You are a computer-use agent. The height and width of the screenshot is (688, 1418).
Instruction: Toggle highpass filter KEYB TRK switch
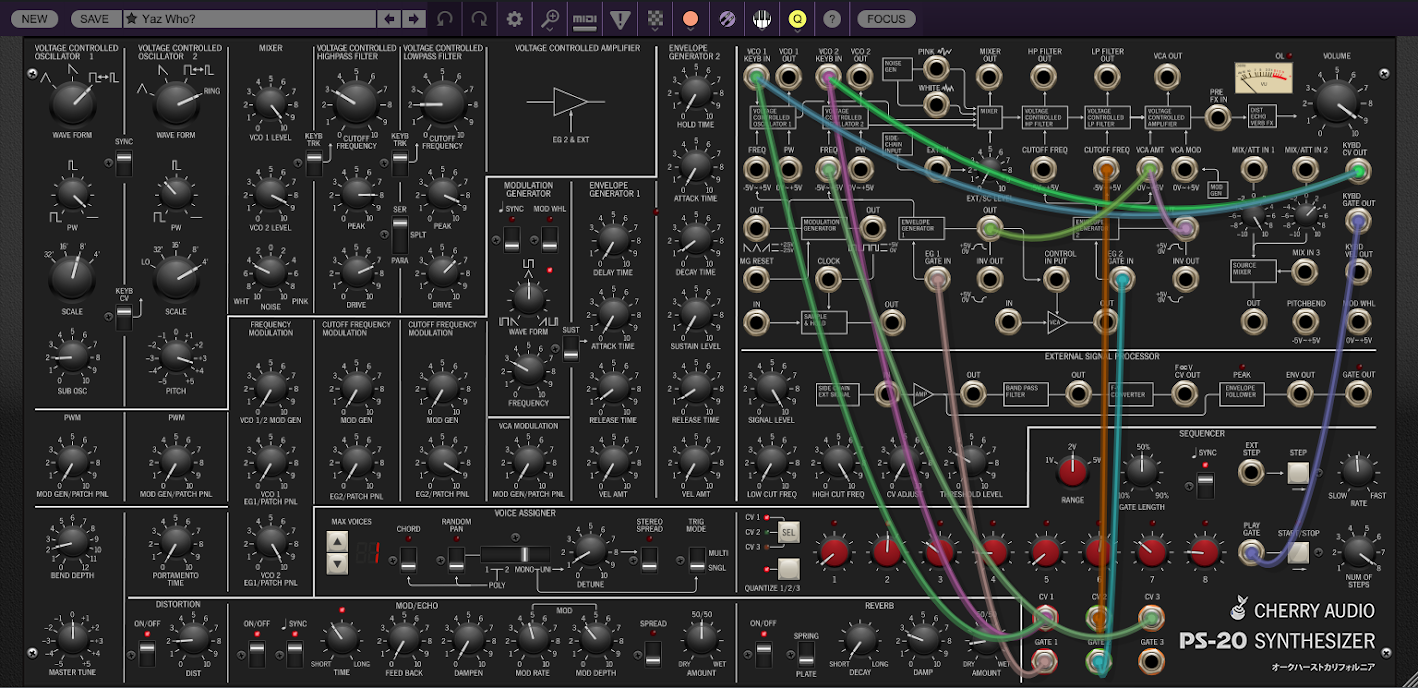coord(313,163)
